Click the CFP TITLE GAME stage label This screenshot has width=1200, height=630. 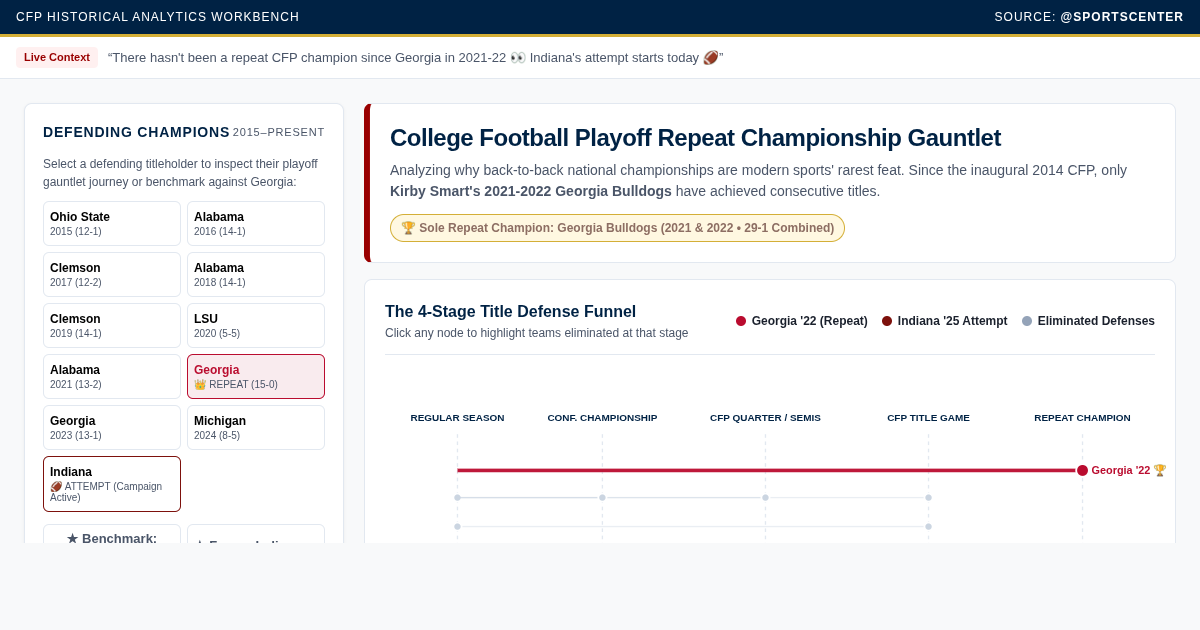(x=928, y=418)
